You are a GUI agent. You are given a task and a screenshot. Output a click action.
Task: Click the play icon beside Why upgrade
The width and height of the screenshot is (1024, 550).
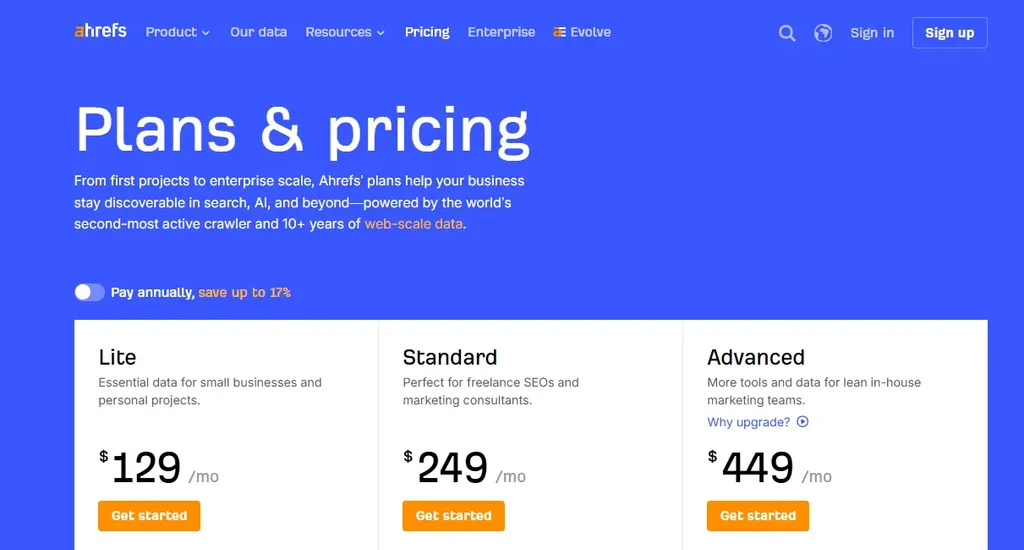coord(803,422)
